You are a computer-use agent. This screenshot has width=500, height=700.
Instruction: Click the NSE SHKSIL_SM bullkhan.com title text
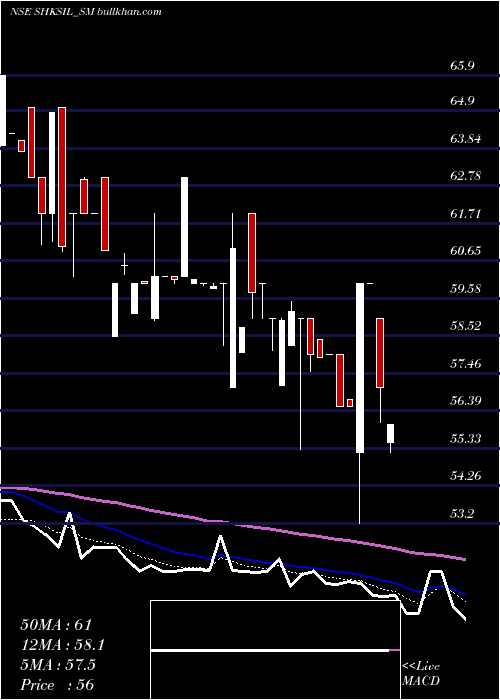pos(85,12)
